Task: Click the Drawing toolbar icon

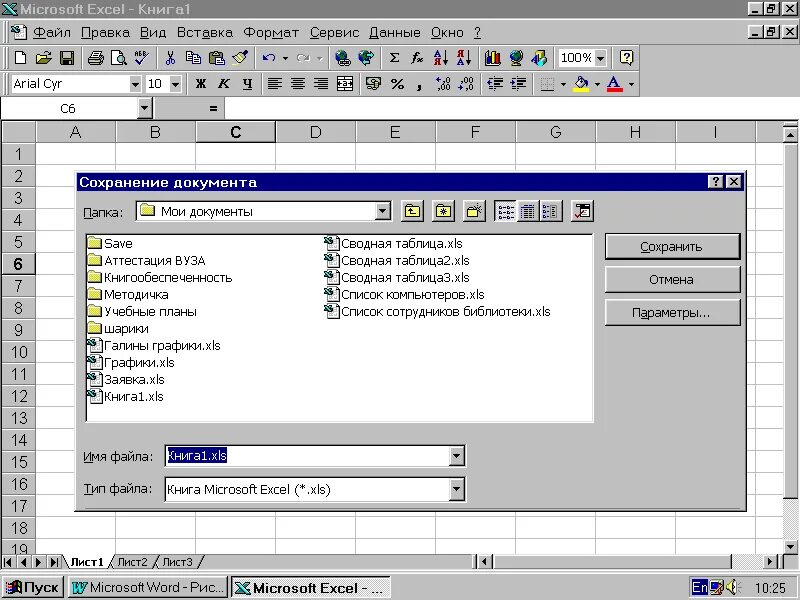Action: tap(539, 58)
